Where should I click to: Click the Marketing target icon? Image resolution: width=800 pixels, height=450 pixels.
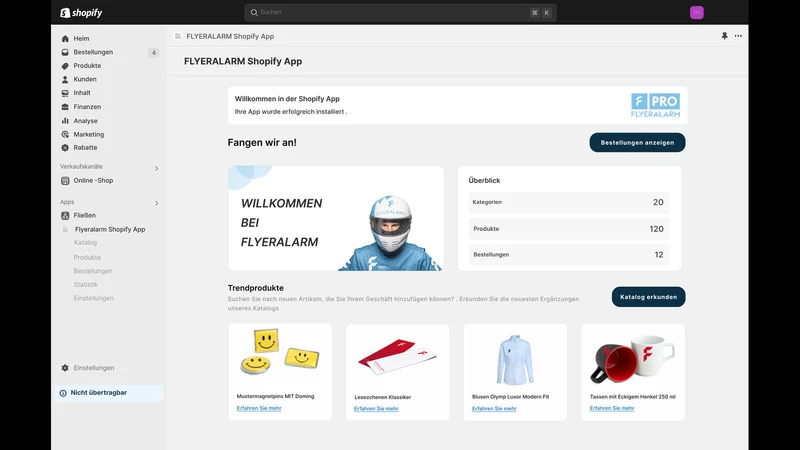[x=65, y=134]
